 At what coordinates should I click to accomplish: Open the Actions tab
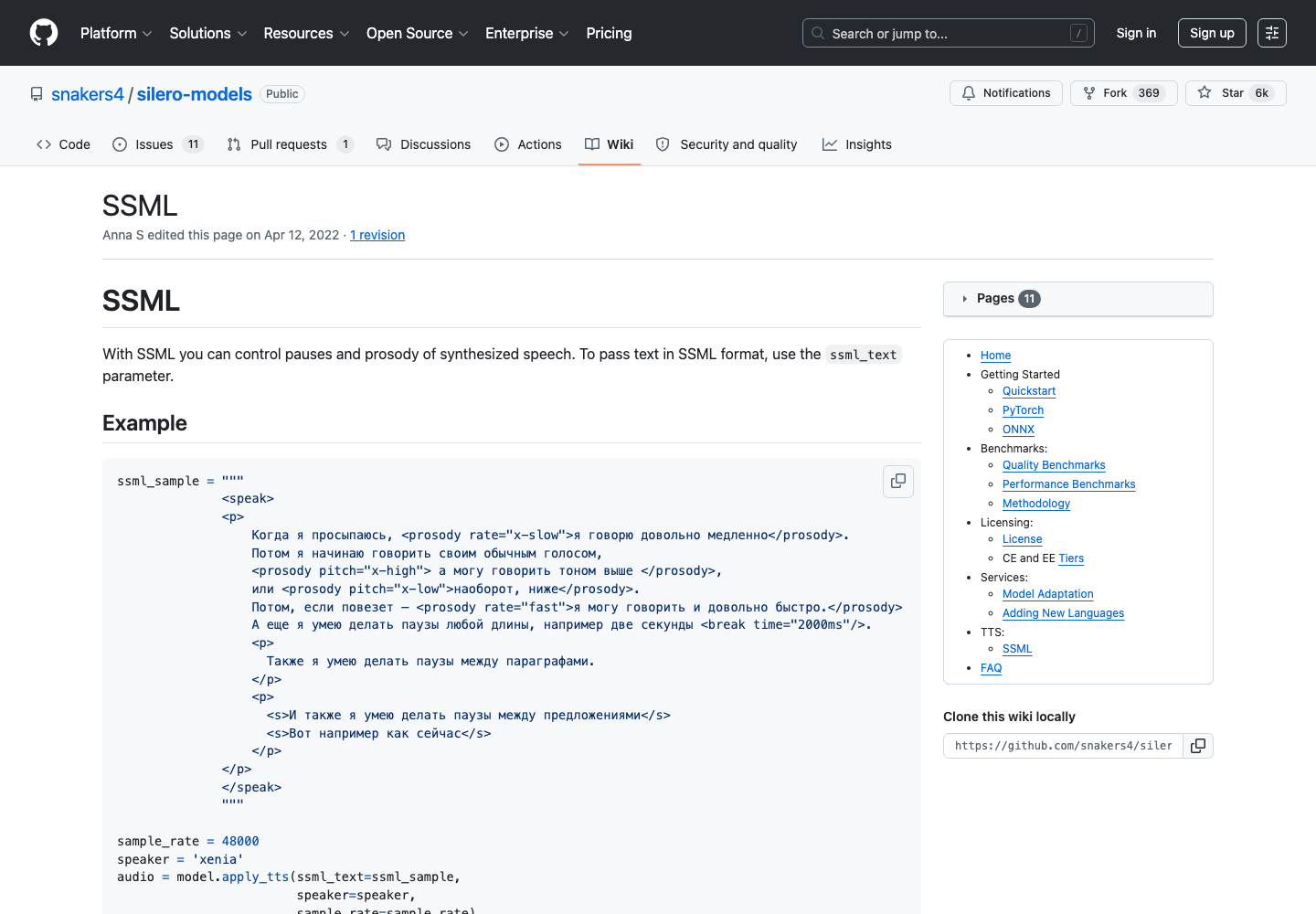(x=528, y=144)
